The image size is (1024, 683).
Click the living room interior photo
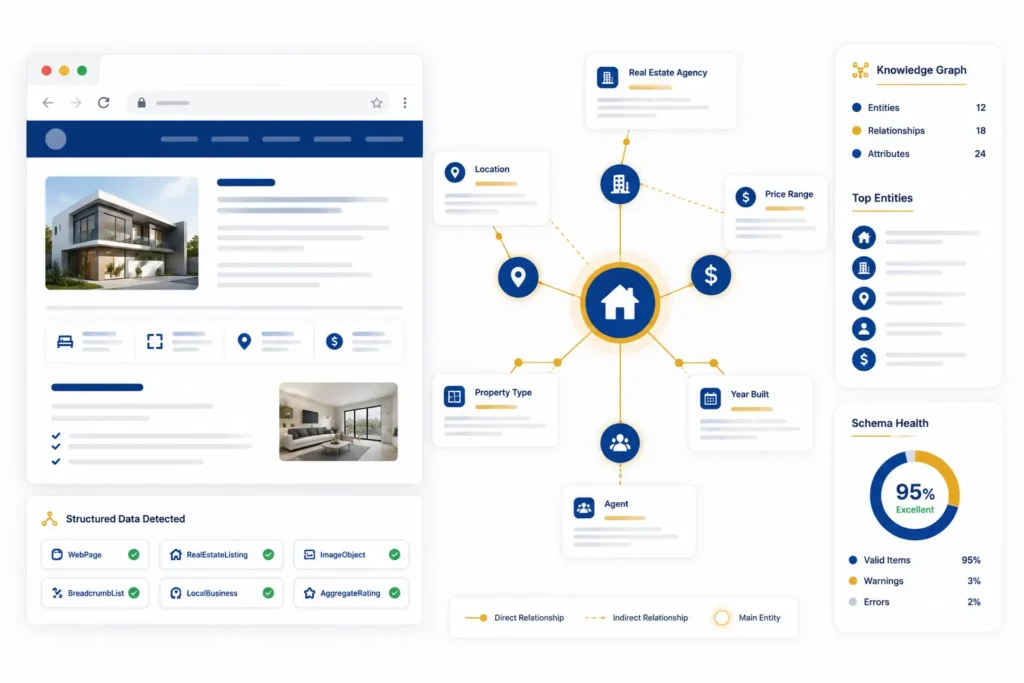[338, 422]
